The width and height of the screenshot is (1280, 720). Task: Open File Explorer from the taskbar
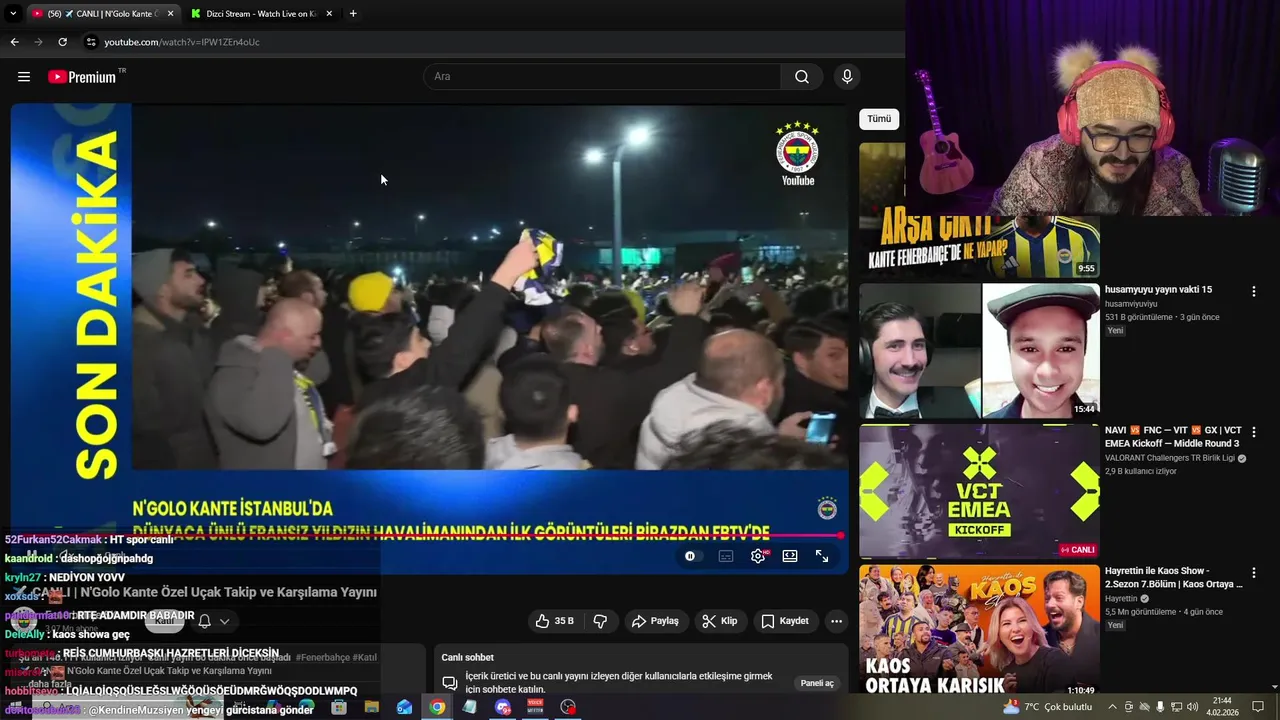(371, 707)
